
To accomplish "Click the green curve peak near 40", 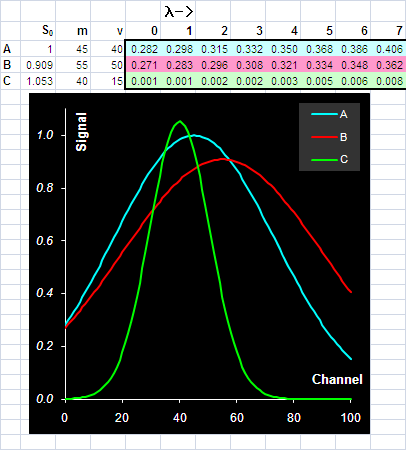I will (x=180, y=121).
